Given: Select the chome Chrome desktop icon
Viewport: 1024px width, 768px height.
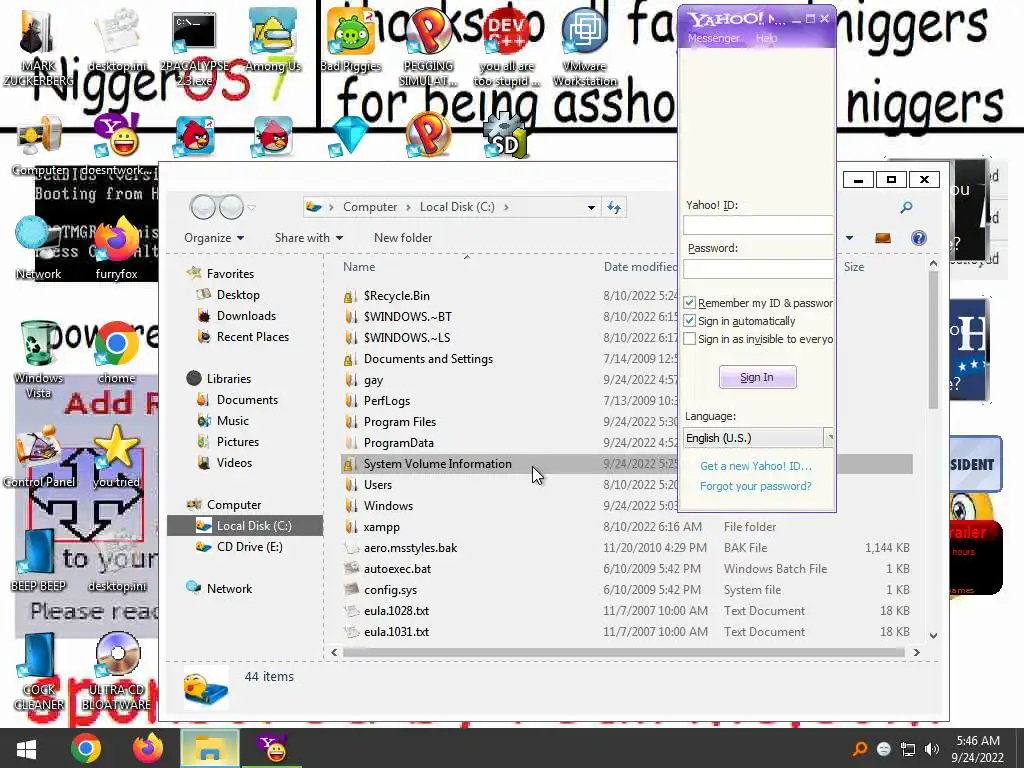Looking at the screenshot, I should 117,353.
